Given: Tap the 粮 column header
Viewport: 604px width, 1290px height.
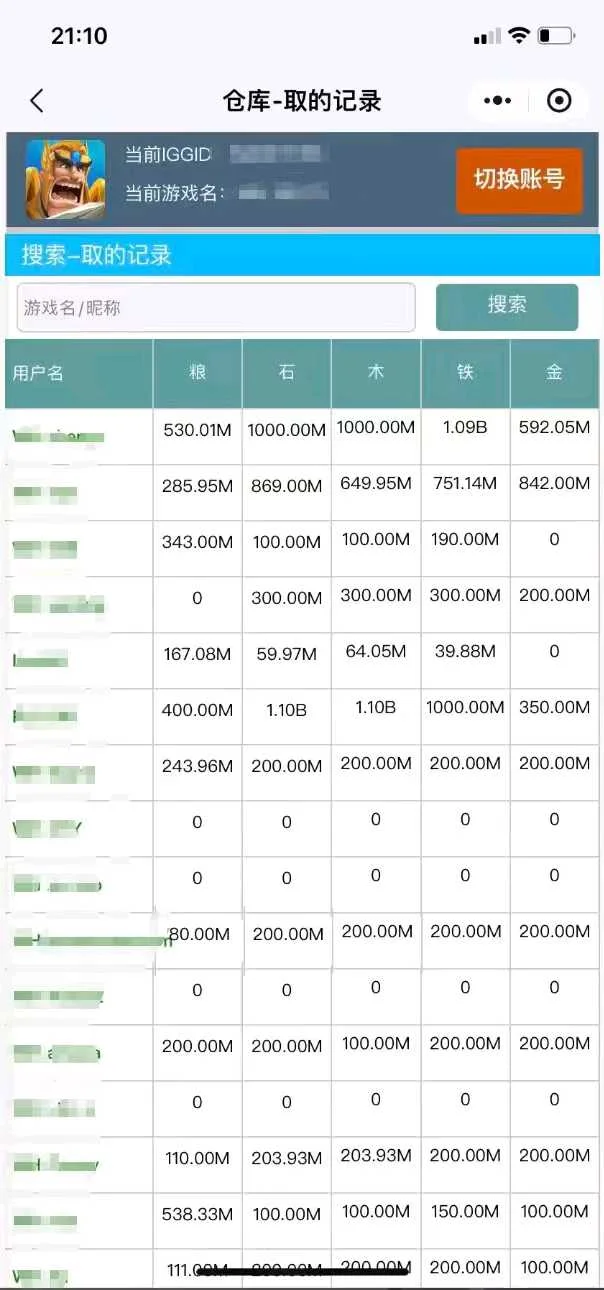Looking at the screenshot, I should tap(197, 373).
